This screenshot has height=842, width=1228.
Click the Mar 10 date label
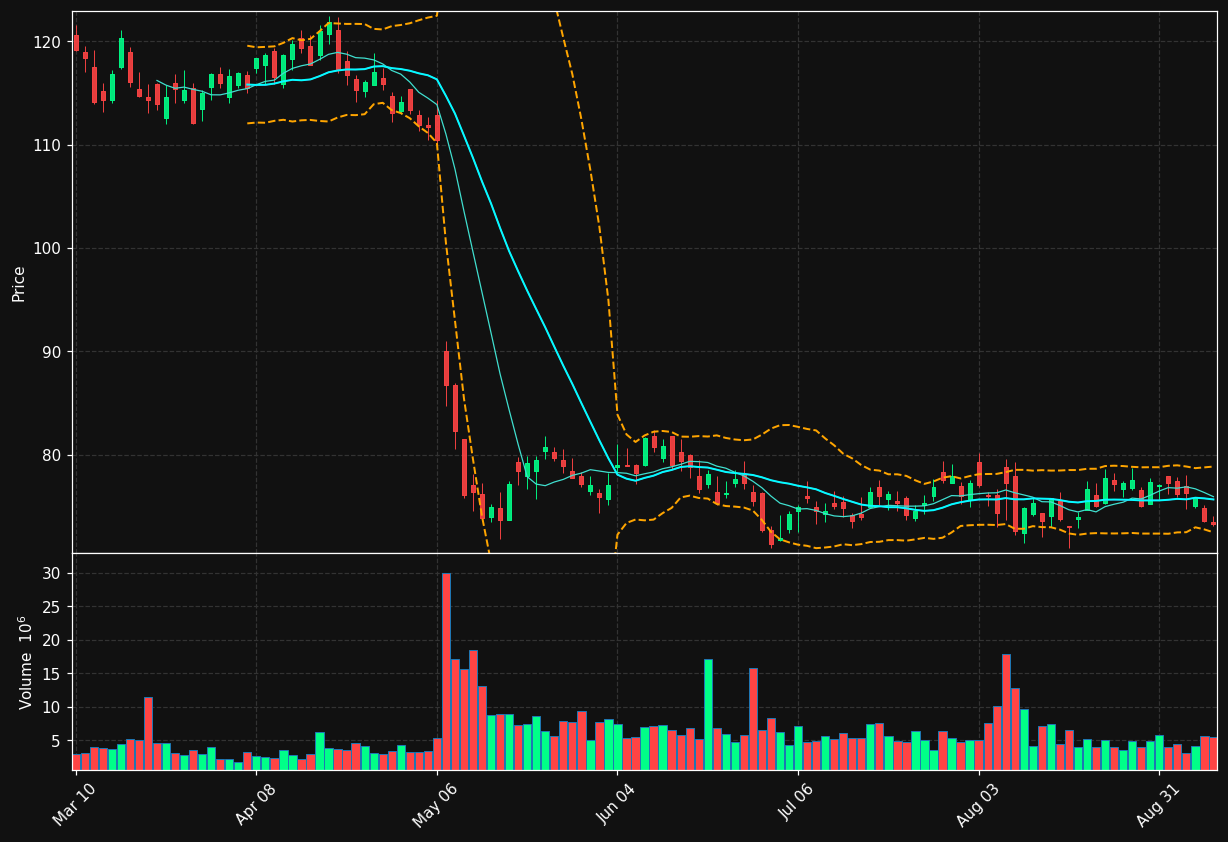pos(74,804)
